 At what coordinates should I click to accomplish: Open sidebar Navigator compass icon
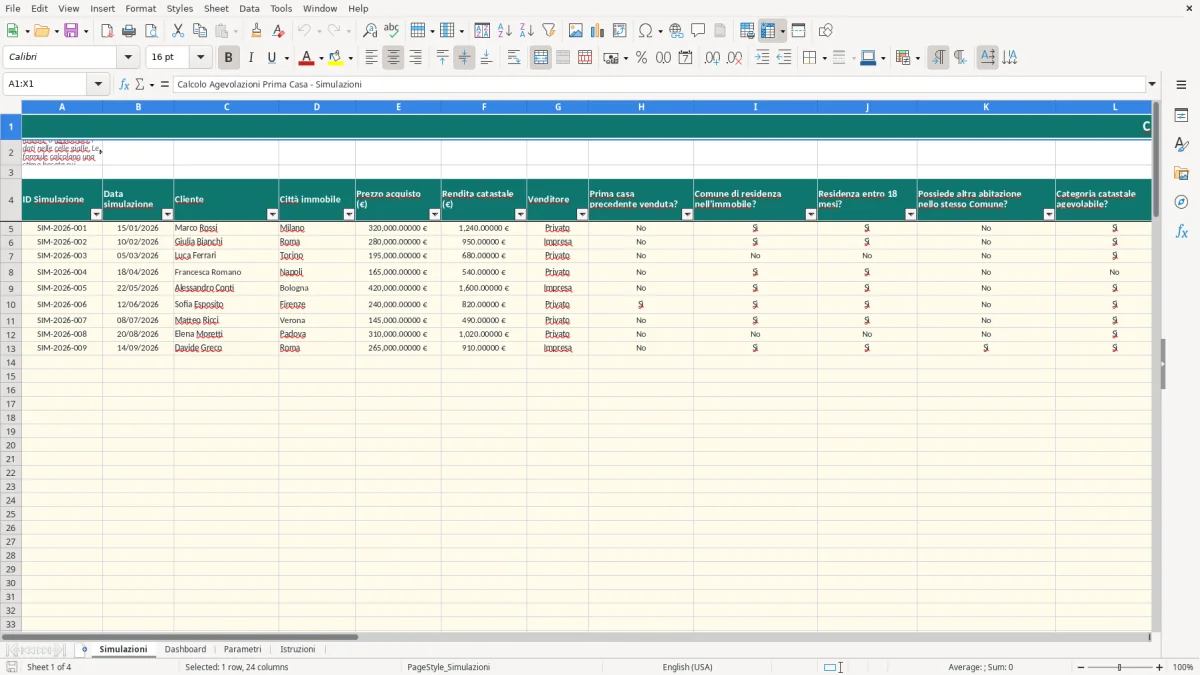pos(1181,202)
